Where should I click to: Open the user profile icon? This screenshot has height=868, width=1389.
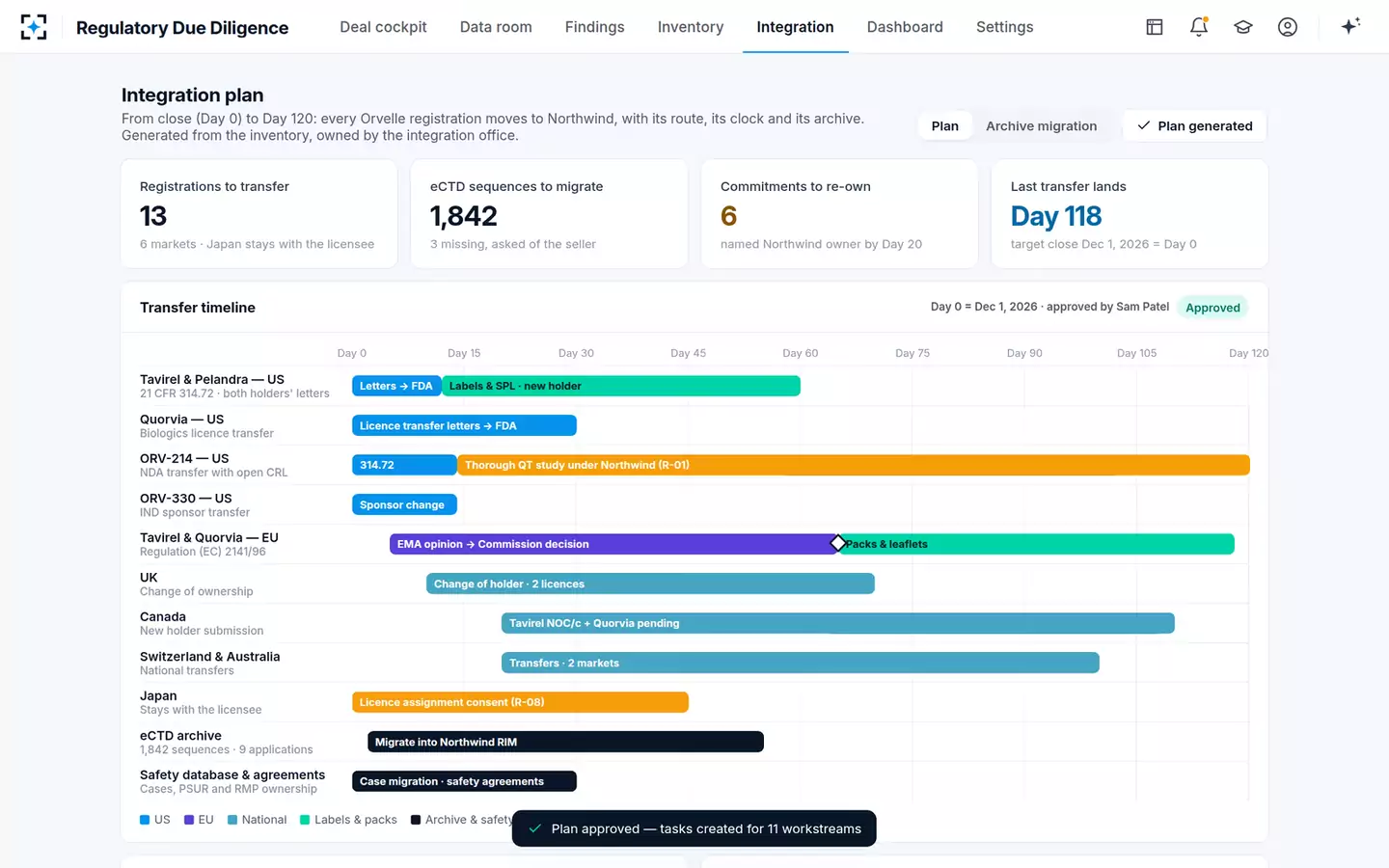(x=1288, y=27)
